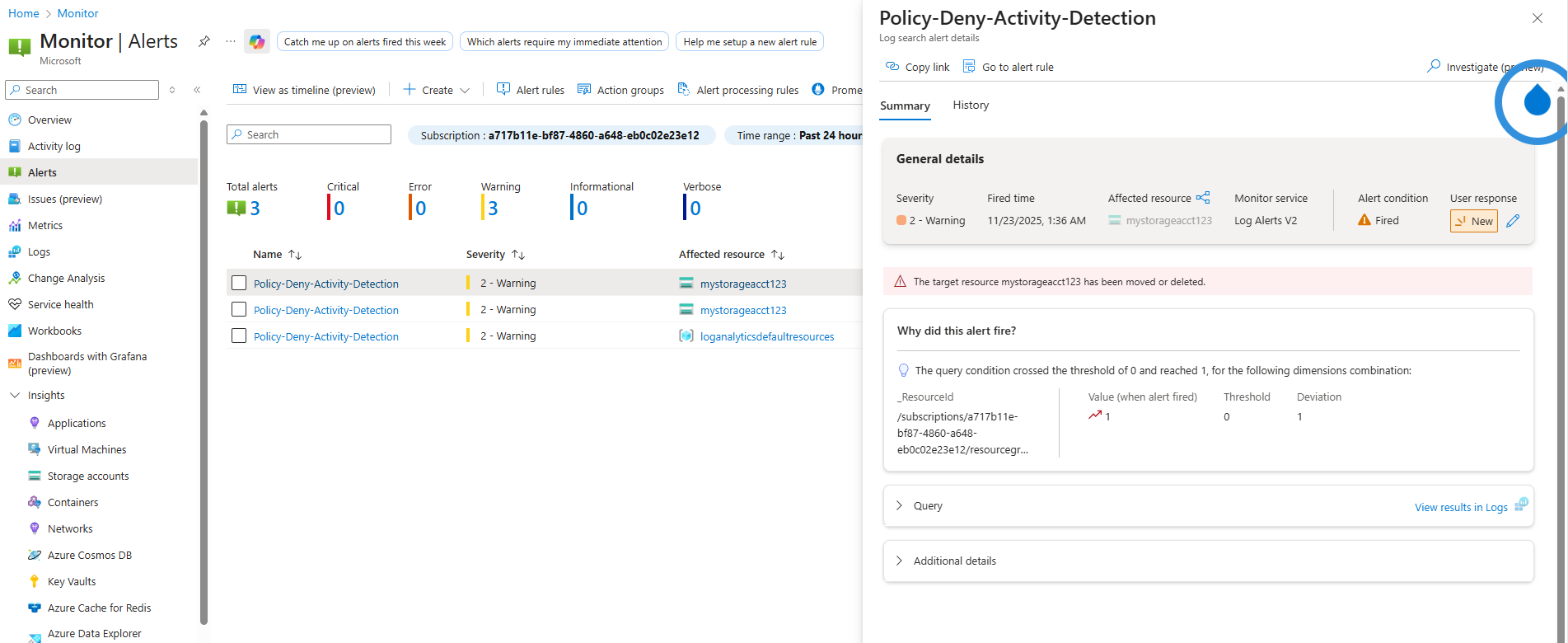Click 'Catch me up on alerts fired this week'
This screenshot has height=643, width=1568.
(x=365, y=41)
